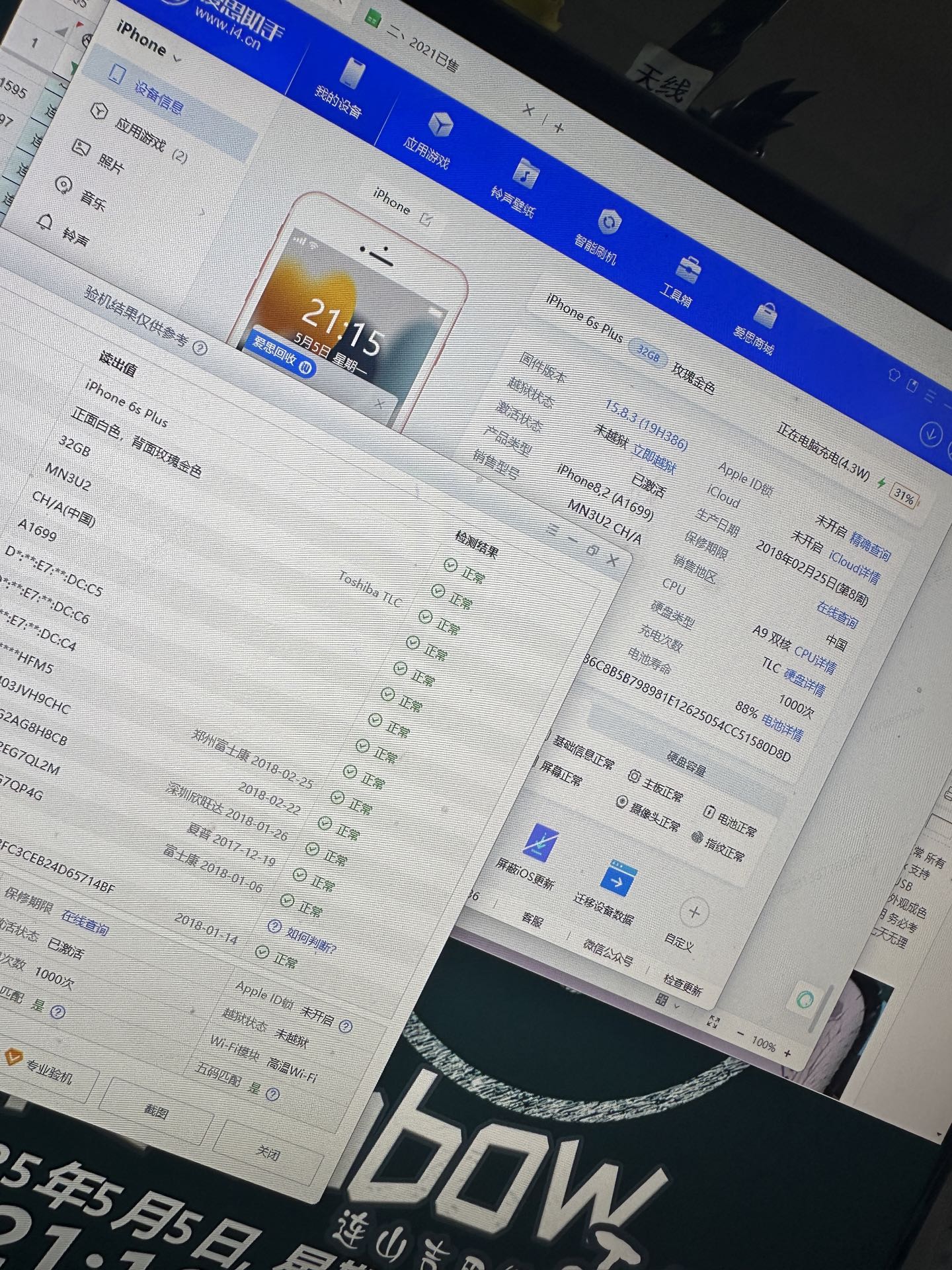
Task: Click the fullscreen icon in background window
Action: coord(713,1022)
